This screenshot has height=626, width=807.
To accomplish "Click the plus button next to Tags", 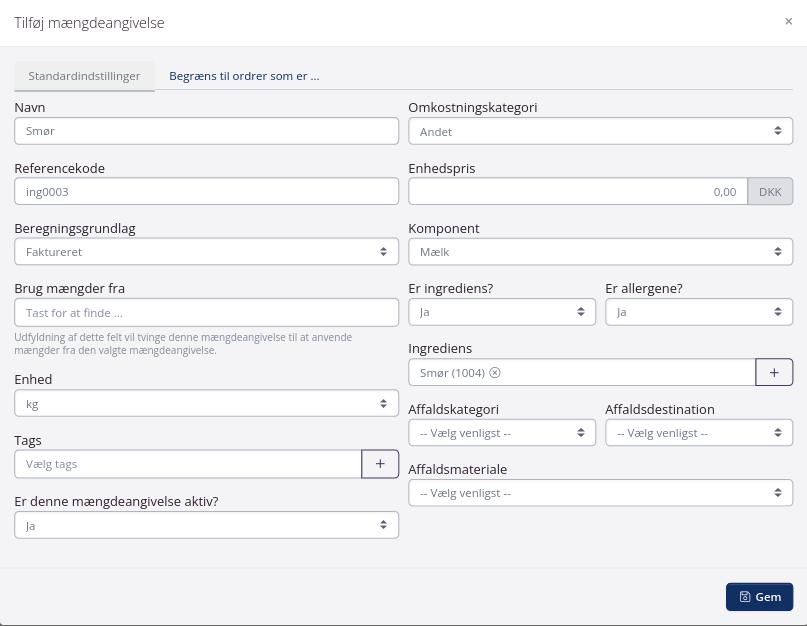I will coord(379,464).
